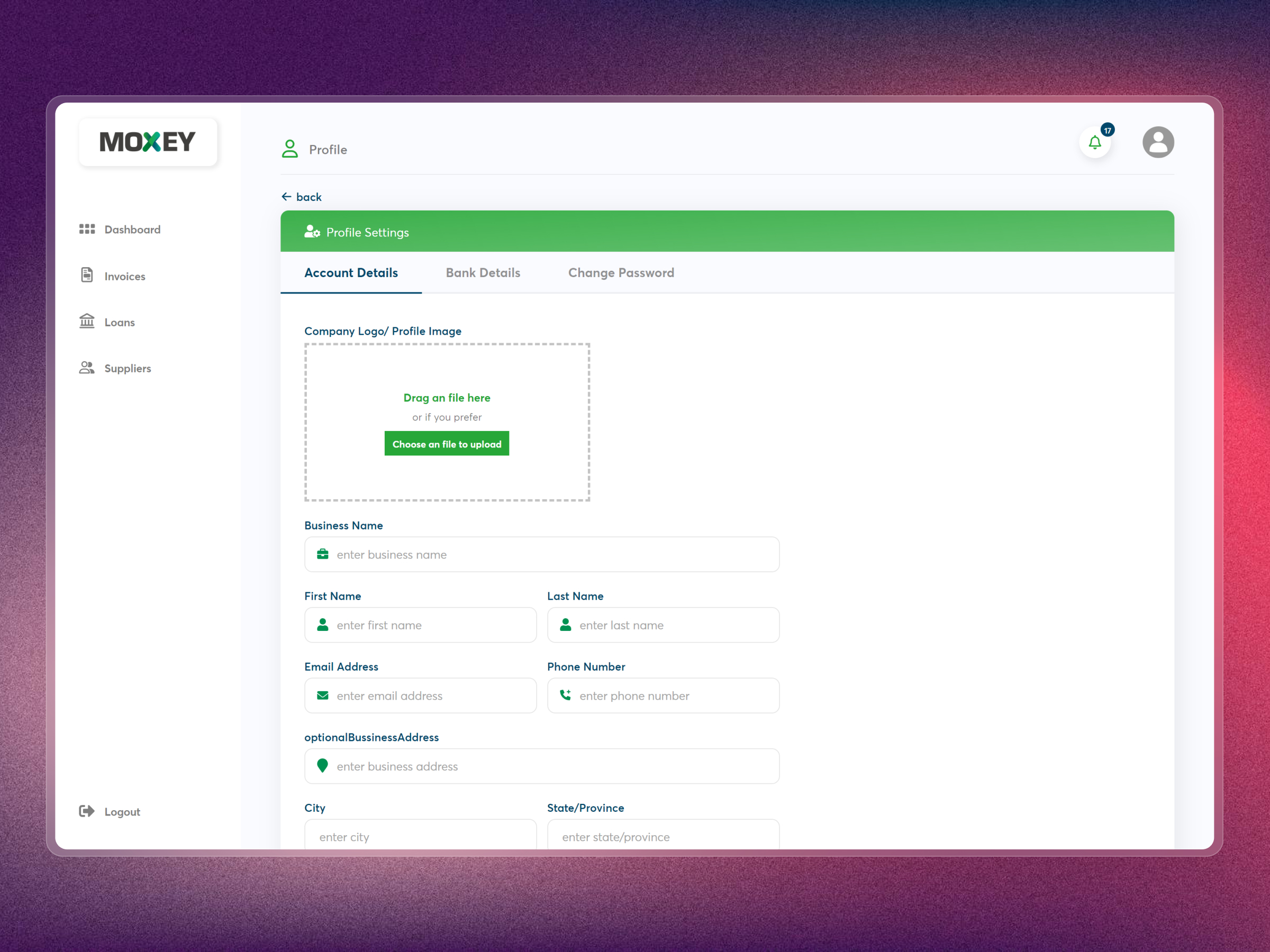Switch to the Bank Details tab
The height and width of the screenshot is (952, 1270).
483,272
